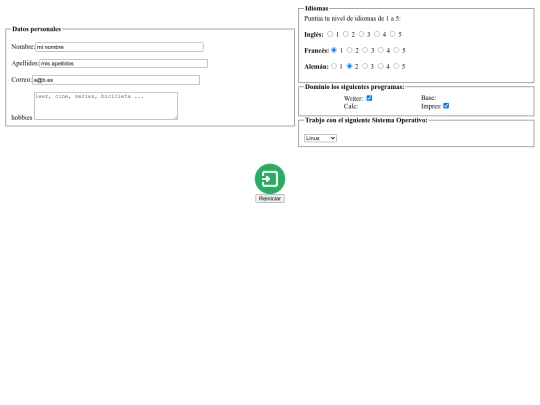Focus the Nombre input field
Viewport: 540px width, 405px height.
(119, 47)
